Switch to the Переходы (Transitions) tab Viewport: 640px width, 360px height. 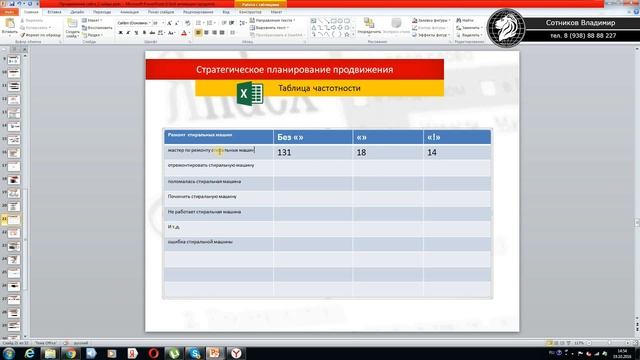coord(102,12)
